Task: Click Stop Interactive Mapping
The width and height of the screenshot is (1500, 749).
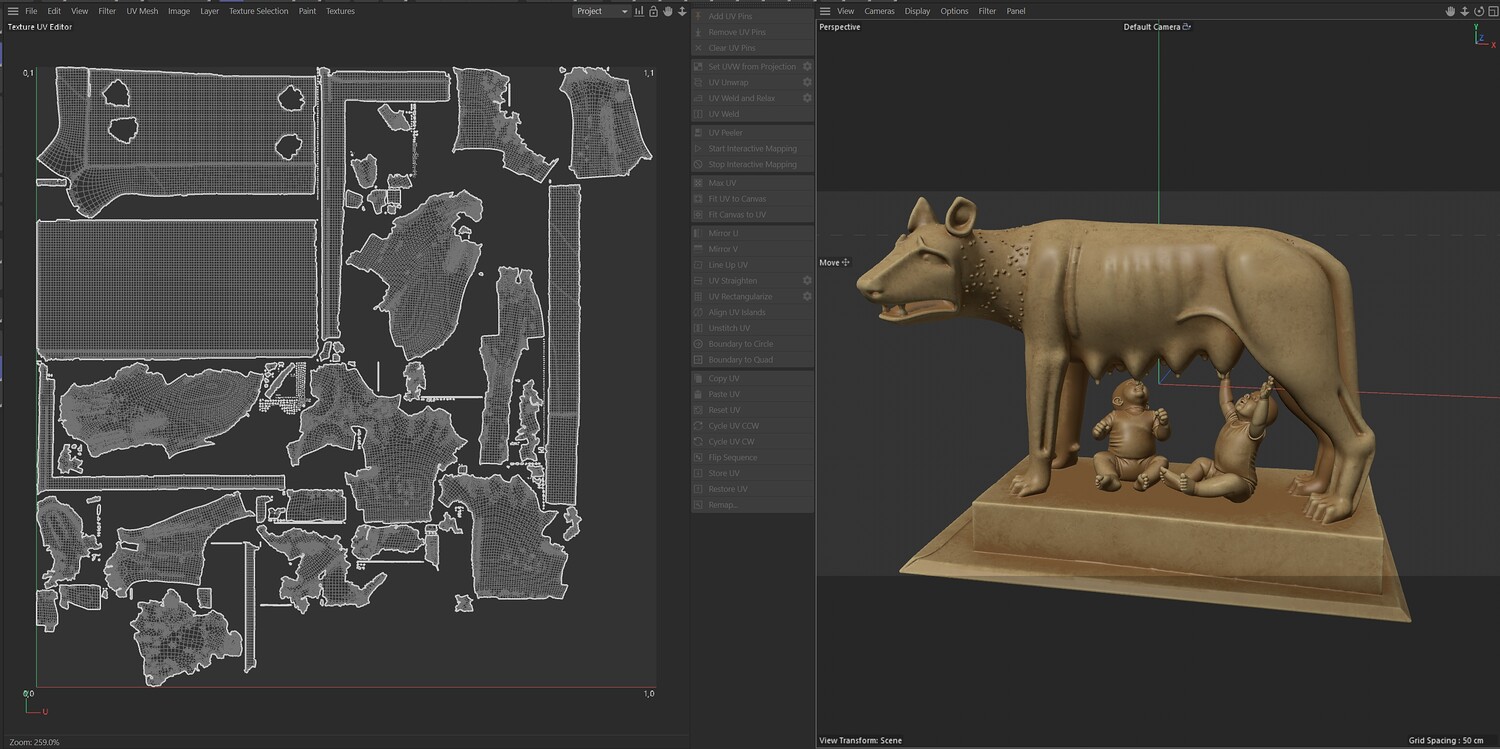Action: [x=752, y=164]
